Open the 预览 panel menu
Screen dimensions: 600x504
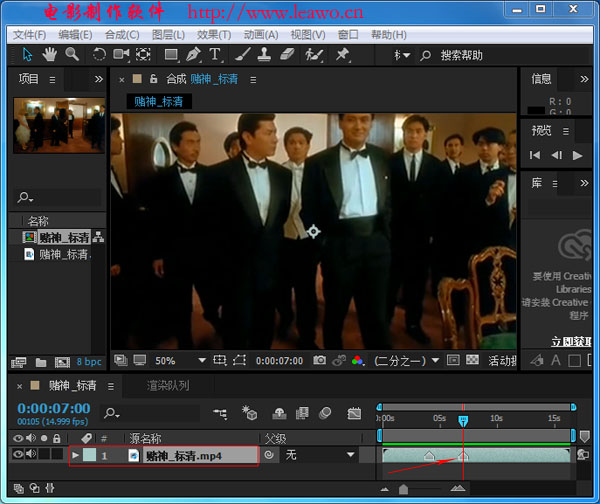click(566, 131)
